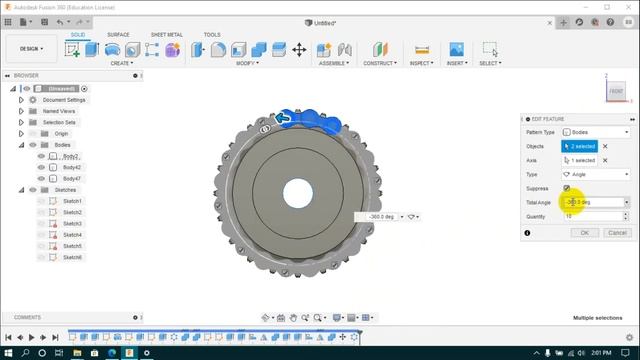Select the Combine tool
The height and width of the screenshot is (360, 640).
pyautogui.click(x=259, y=50)
